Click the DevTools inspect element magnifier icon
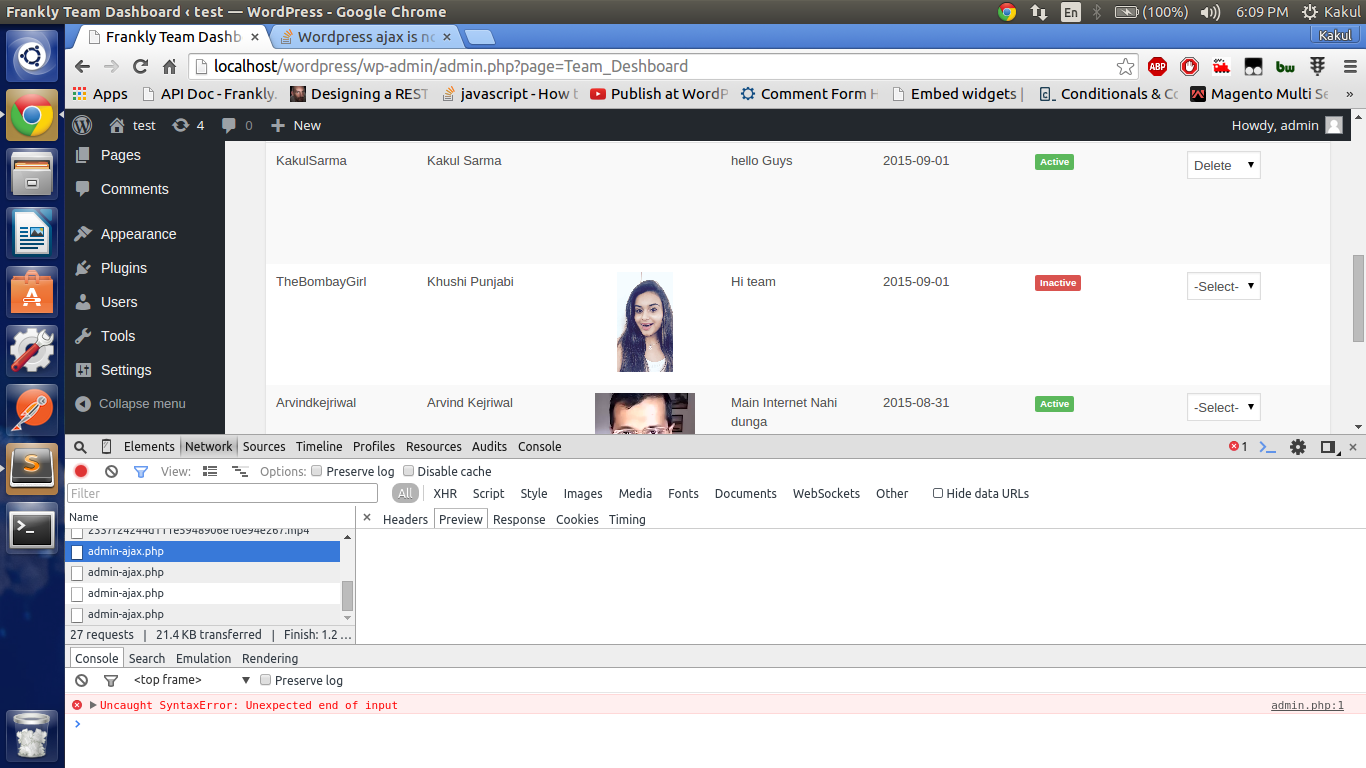This screenshot has height=768, width=1366. click(80, 447)
